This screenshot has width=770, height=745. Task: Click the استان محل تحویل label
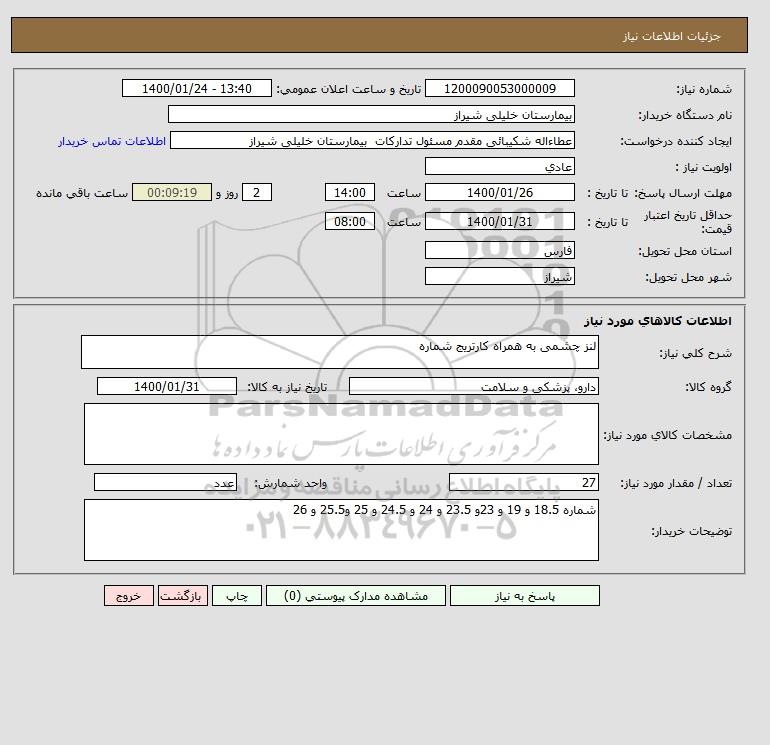coord(685,251)
